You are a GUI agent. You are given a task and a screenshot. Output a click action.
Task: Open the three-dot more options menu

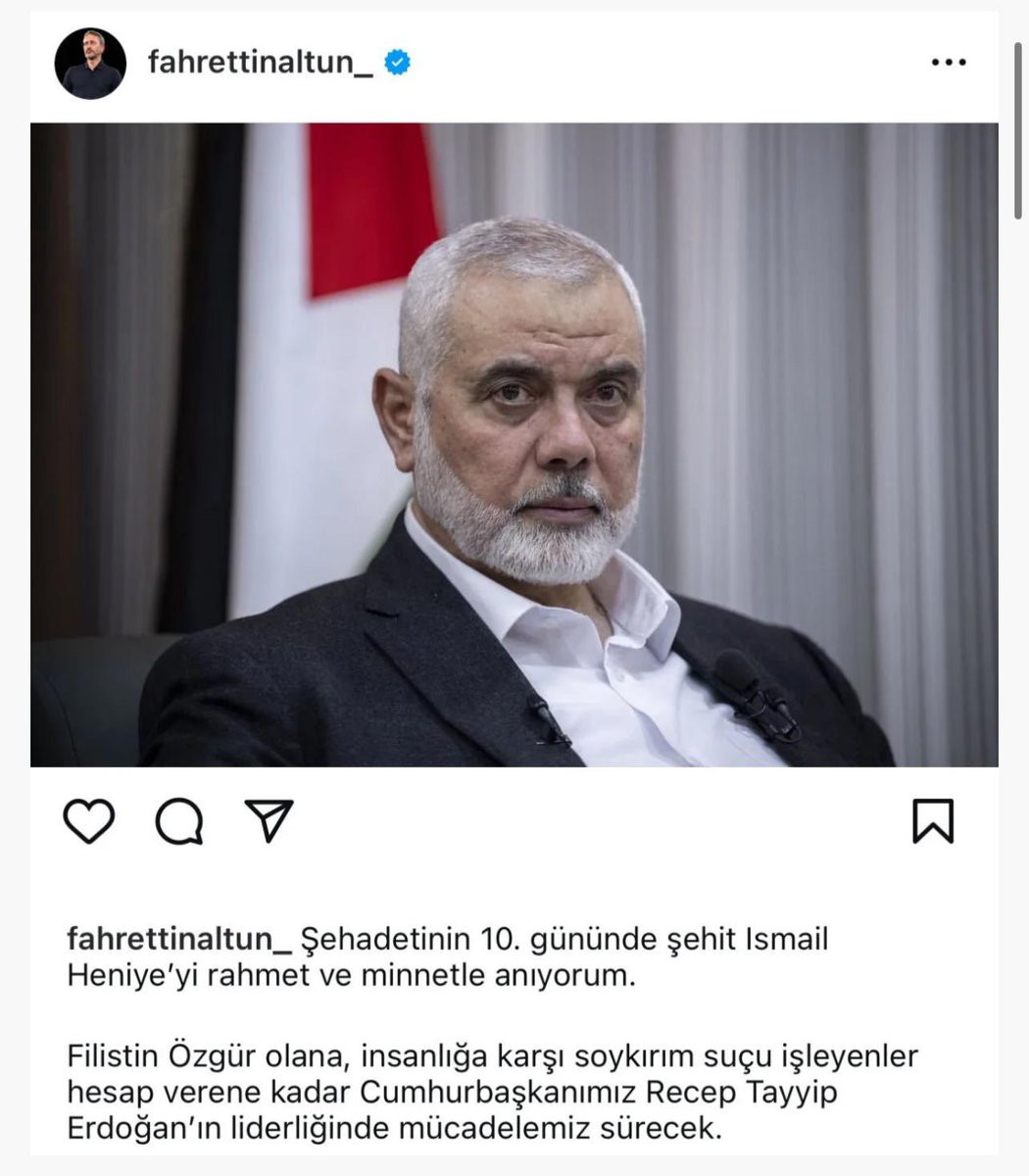click(x=949, y=63)
